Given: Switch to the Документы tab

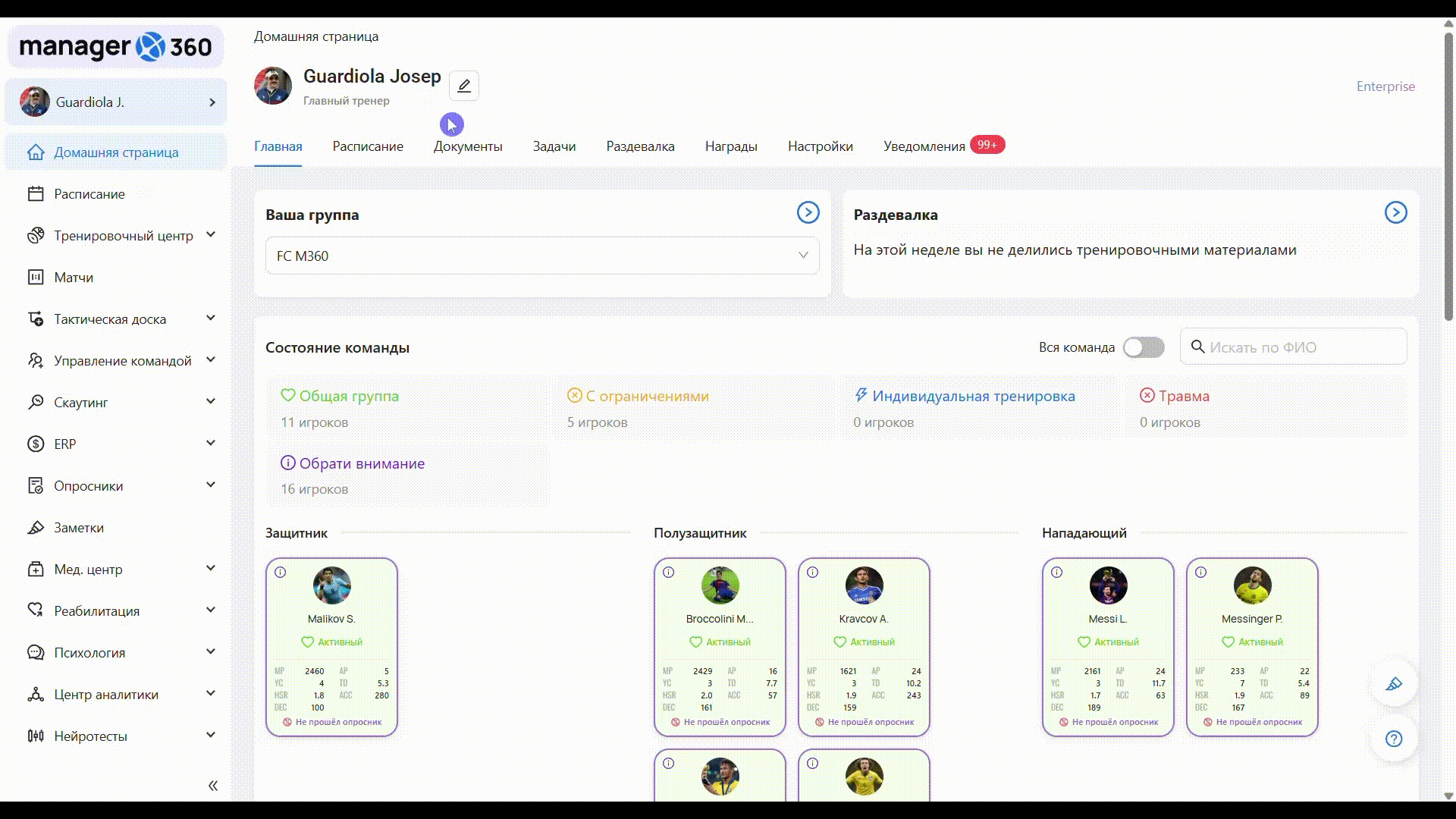Looking at the screenshot, I should click(x=468, y=146).
